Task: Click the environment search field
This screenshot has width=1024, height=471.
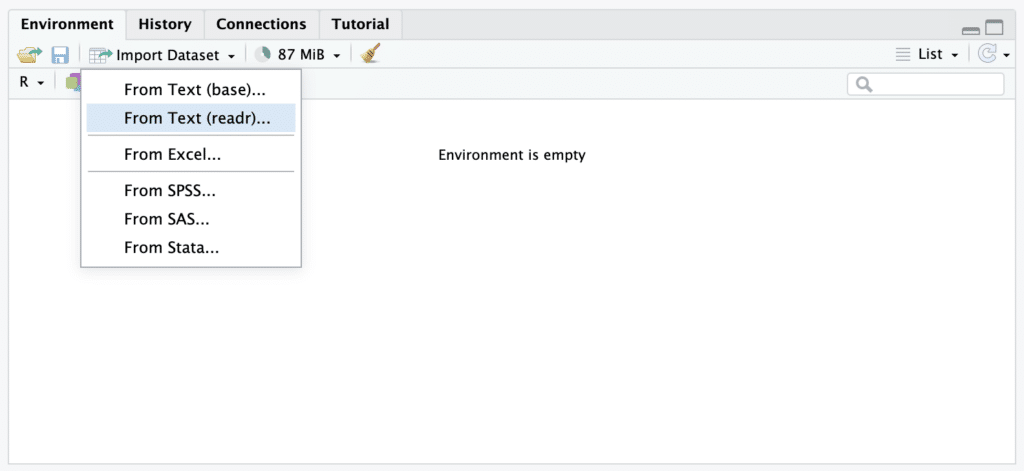Action: (935, 85)
